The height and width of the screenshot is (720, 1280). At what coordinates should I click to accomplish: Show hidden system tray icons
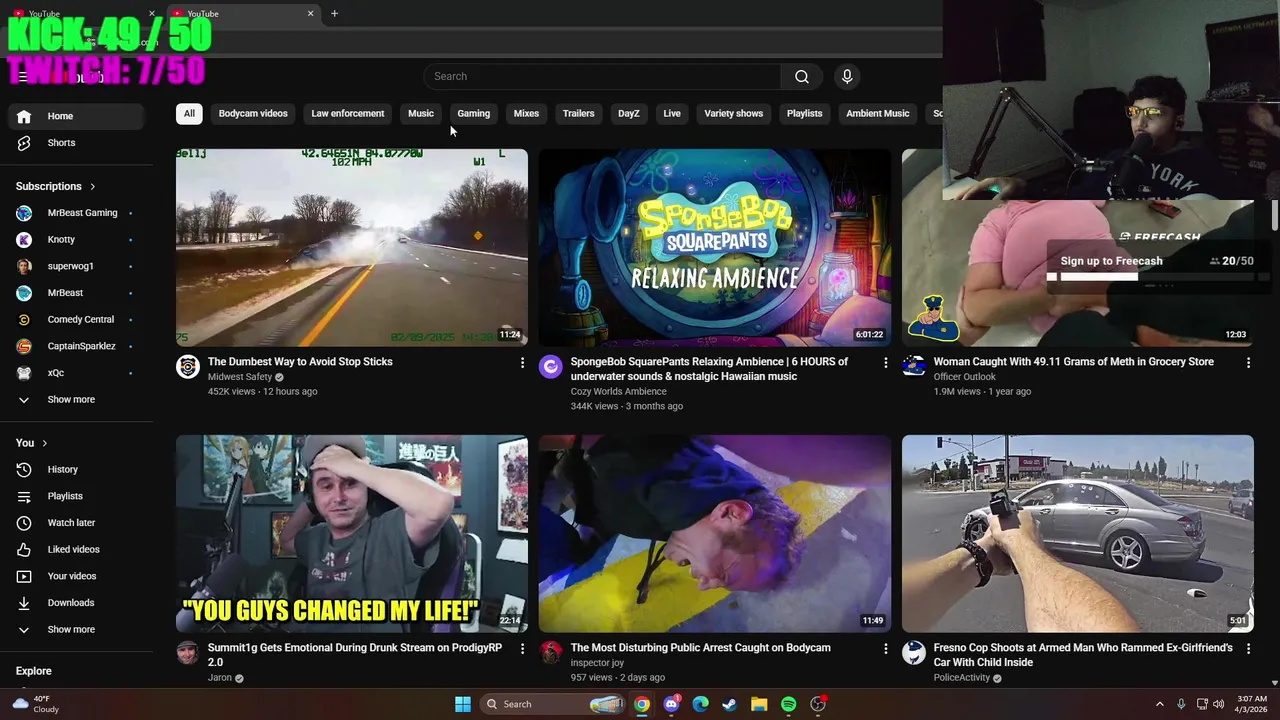coord(1160,704)
